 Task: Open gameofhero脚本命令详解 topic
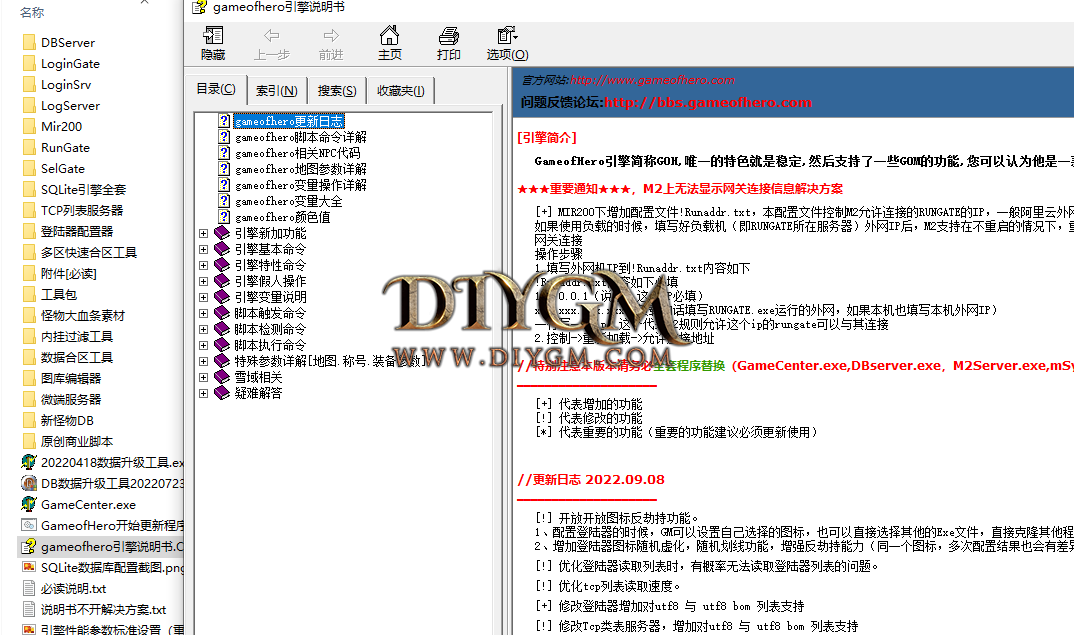[x=301, y=137]
